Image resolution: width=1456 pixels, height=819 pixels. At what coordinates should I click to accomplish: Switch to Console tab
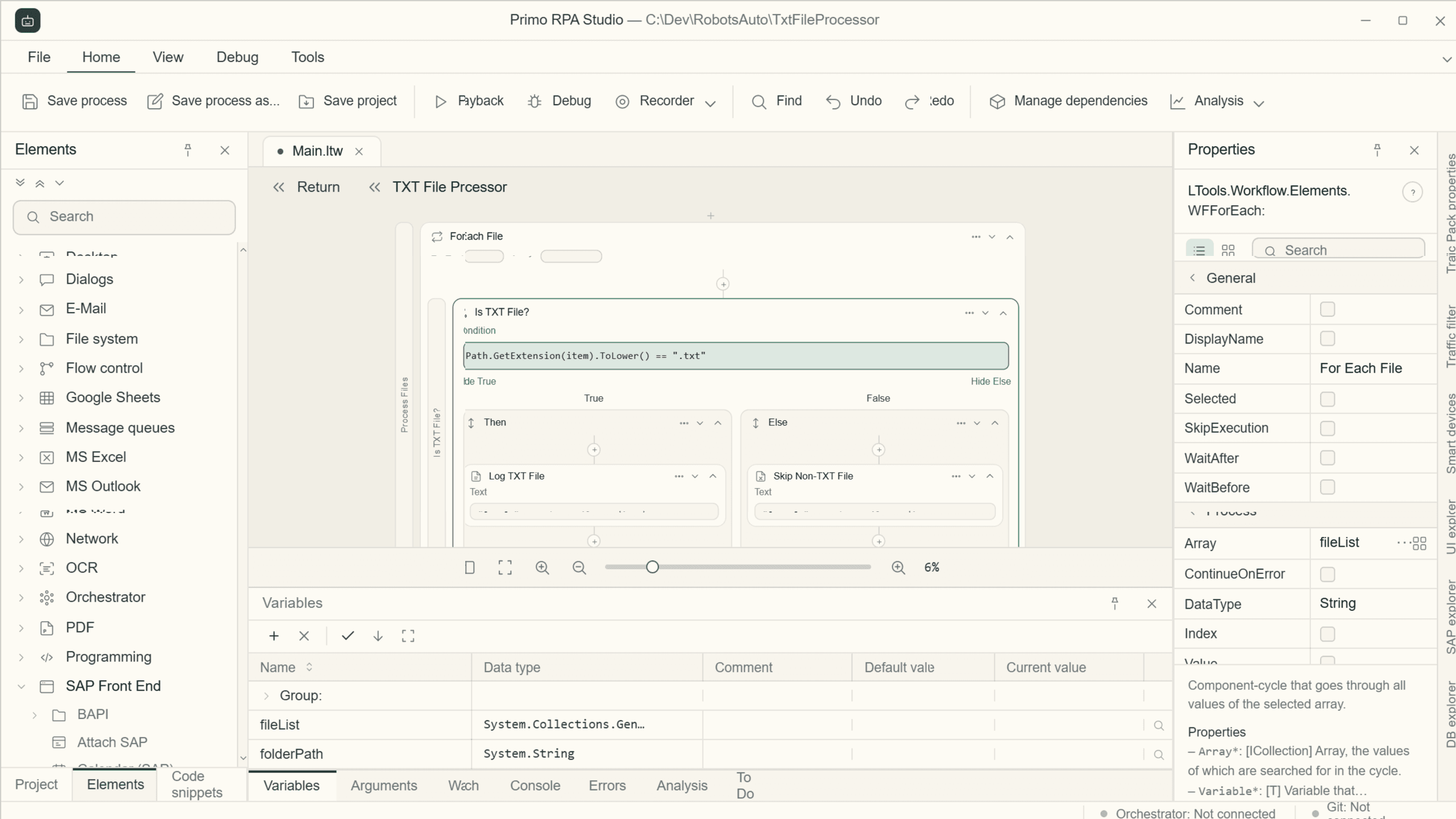click(535, 785)
